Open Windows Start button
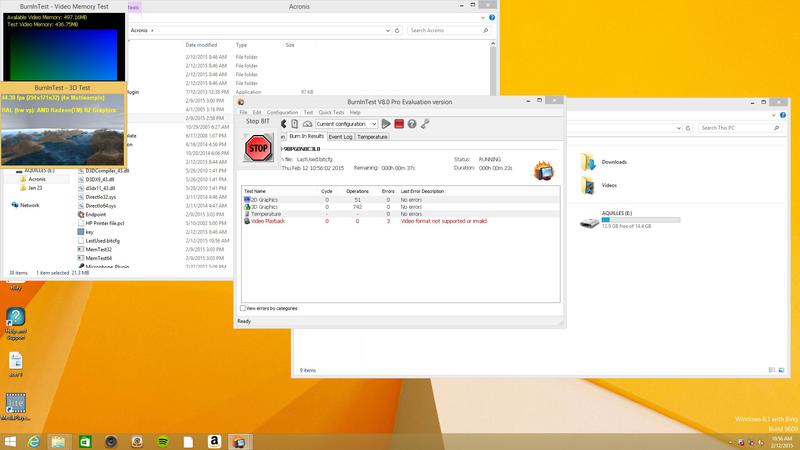 pos(10,441)
